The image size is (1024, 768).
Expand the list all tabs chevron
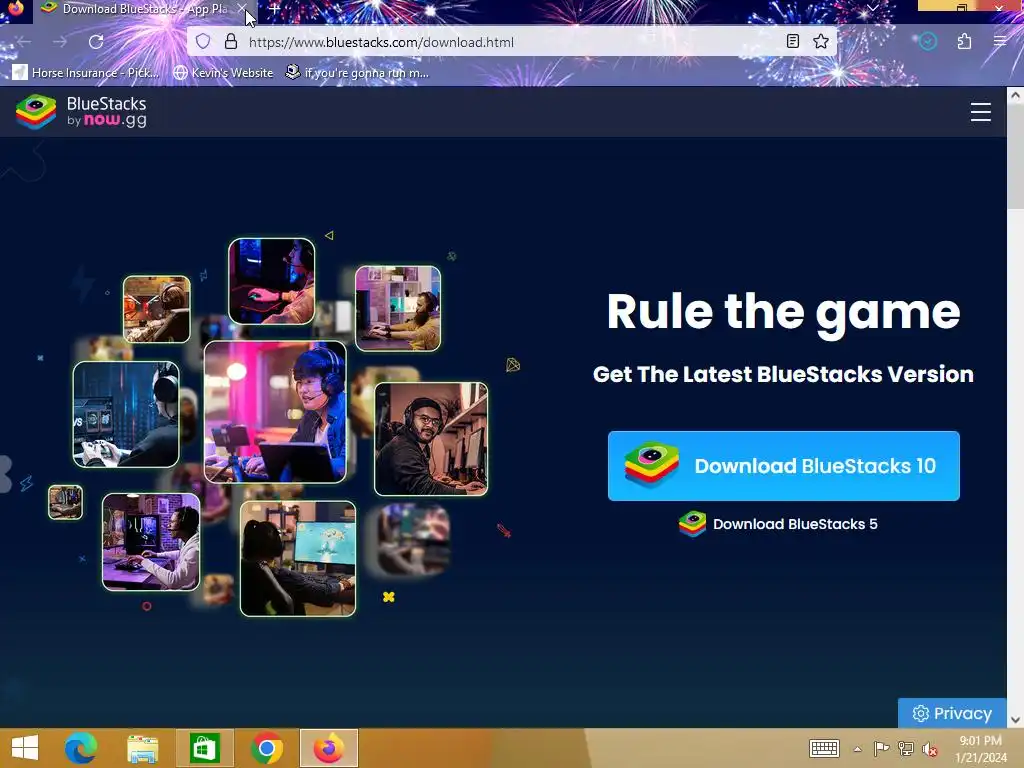872,8
